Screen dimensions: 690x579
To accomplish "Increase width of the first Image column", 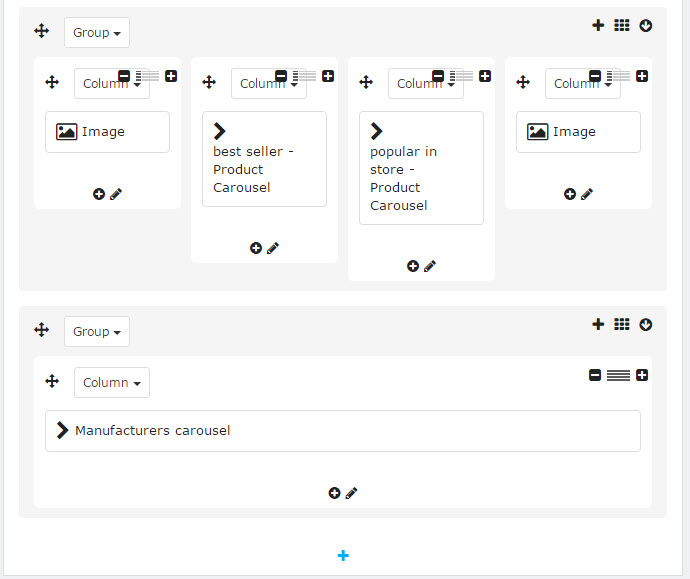I will pos(171,76).
